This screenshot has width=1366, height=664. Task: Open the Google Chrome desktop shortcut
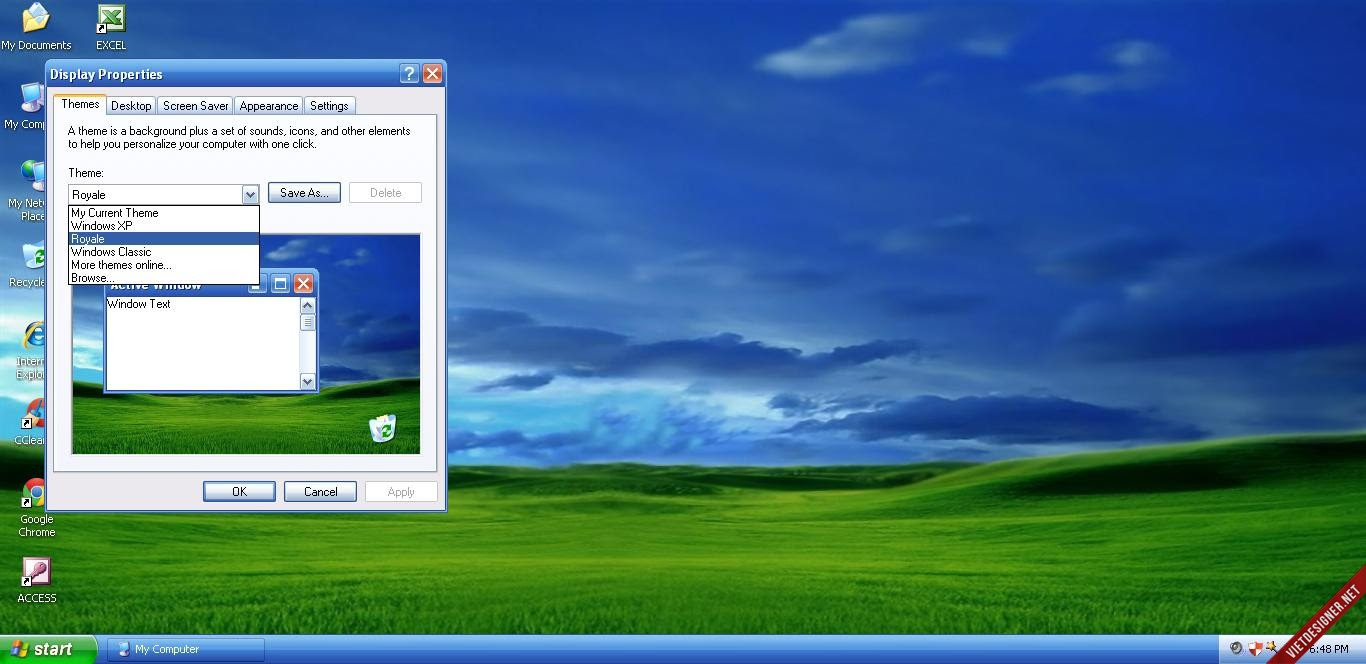[36, 508]
